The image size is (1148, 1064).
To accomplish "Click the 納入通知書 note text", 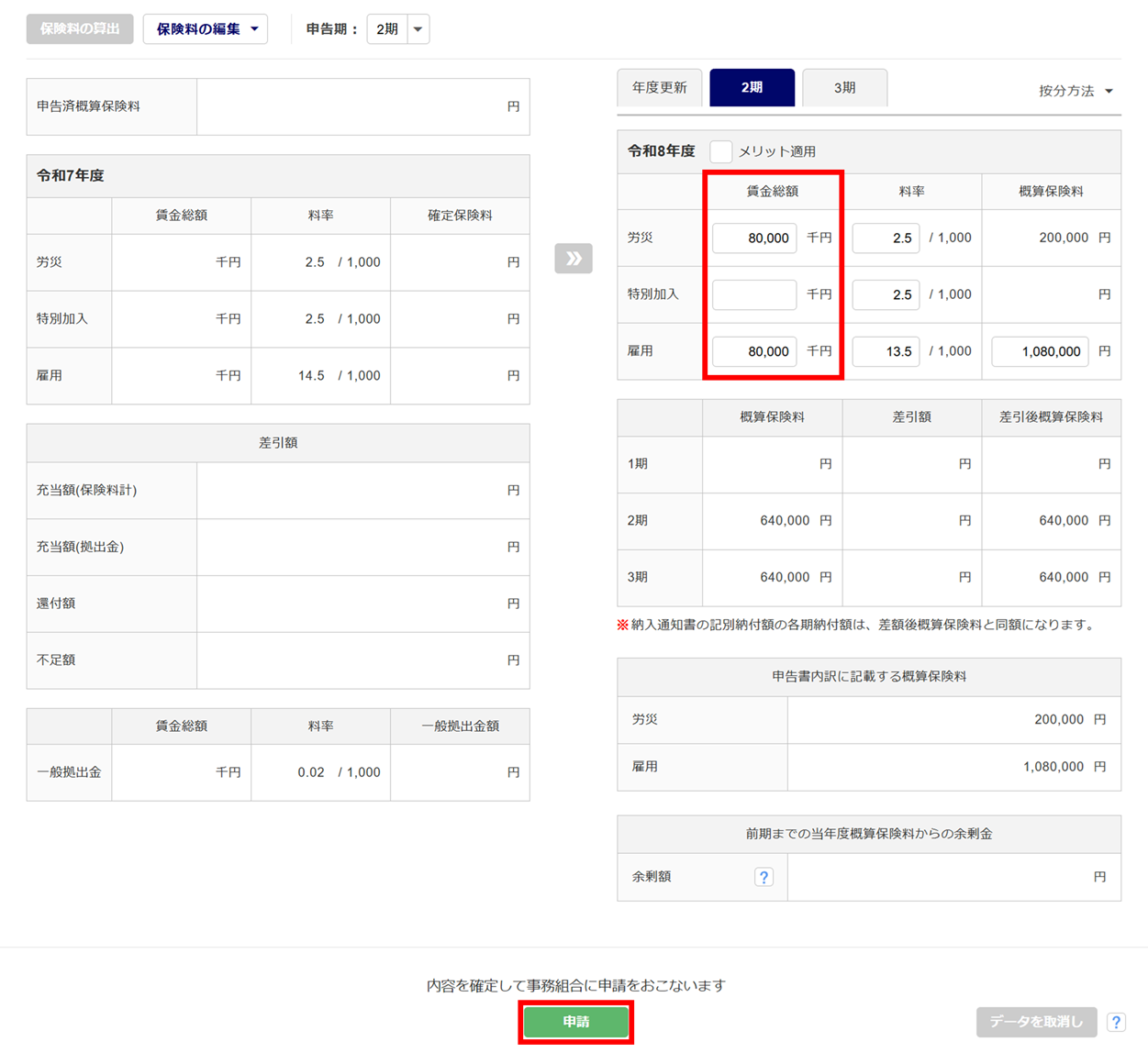I will 855,625.
